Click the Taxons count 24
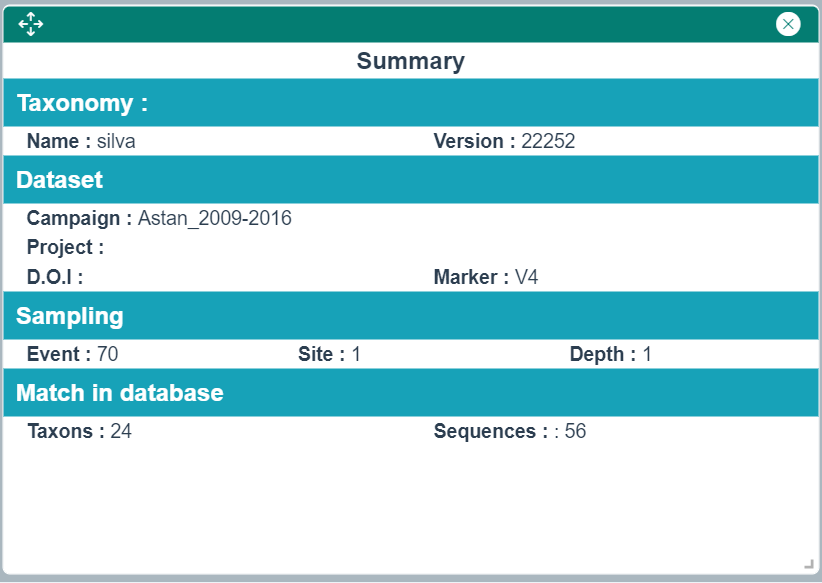This screenshot has width=822, height=583. tap(121, 431)
